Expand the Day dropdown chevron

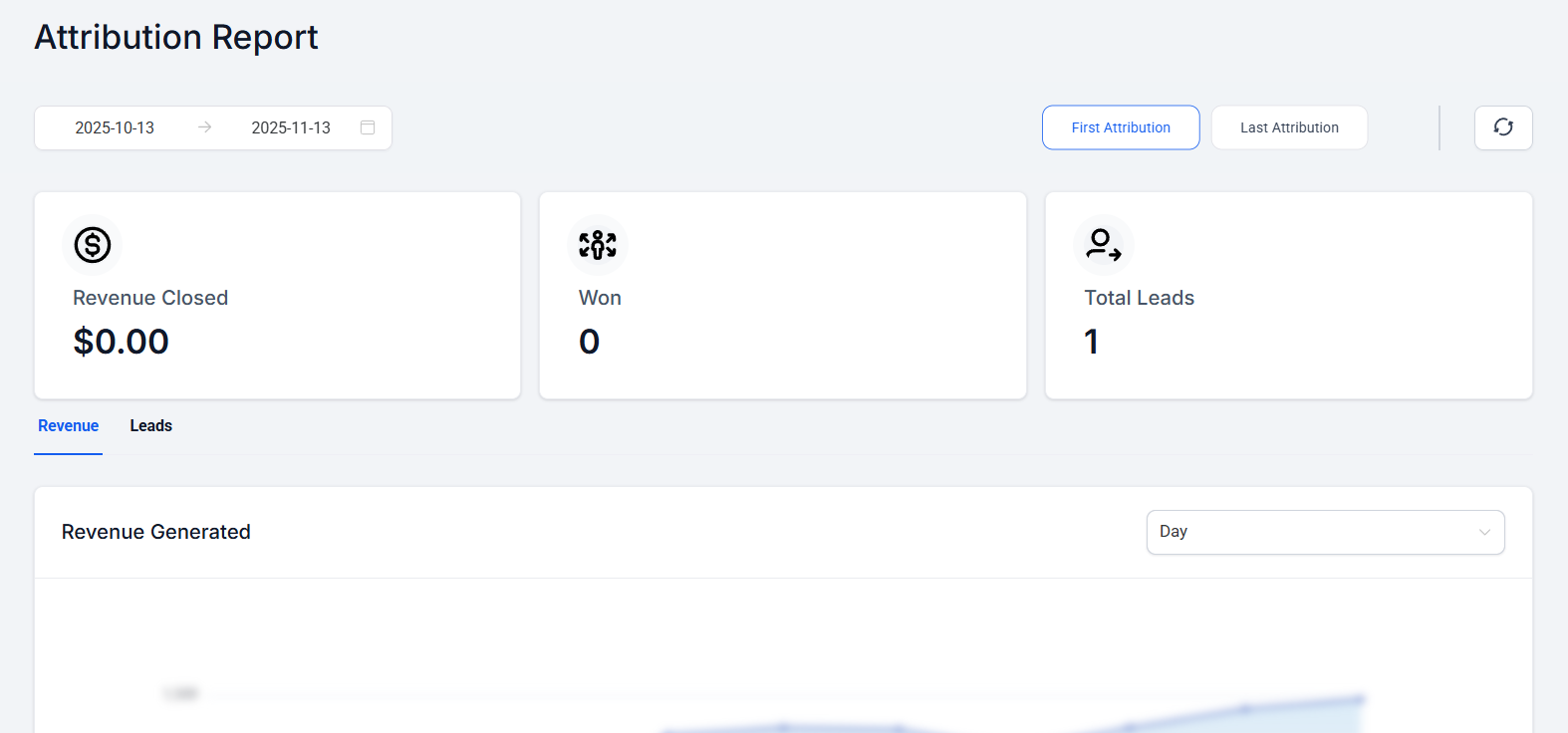tap(1484, 532)
